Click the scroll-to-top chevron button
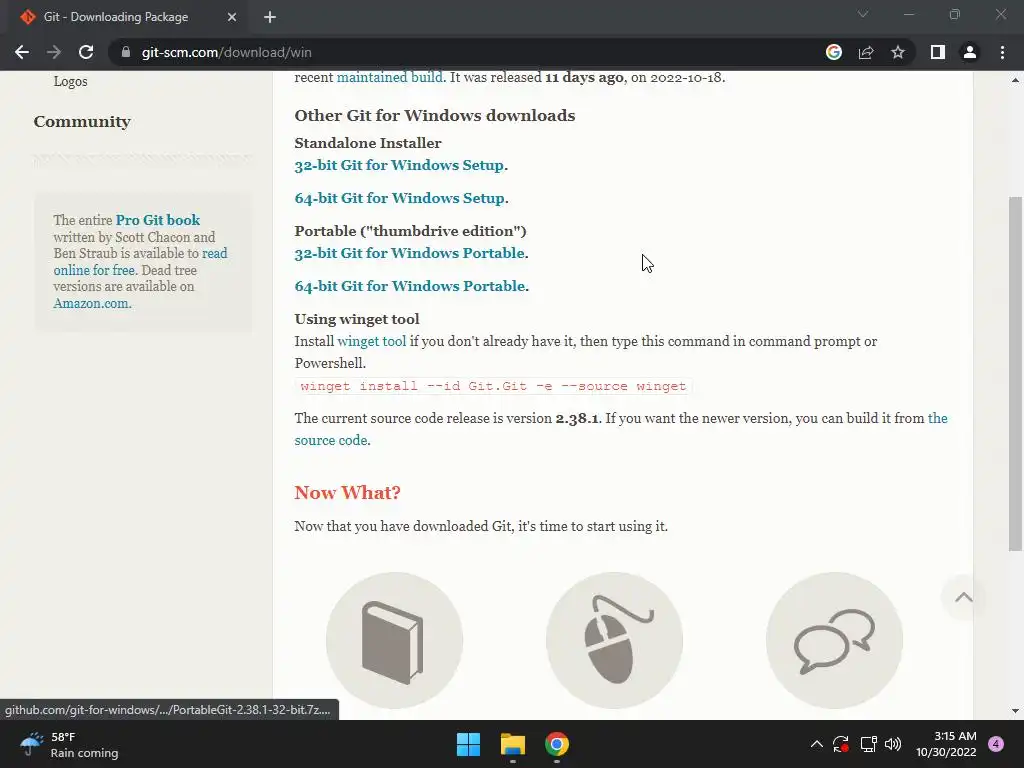This screenshot has width=1024, height=768. [x=963, y=598]
